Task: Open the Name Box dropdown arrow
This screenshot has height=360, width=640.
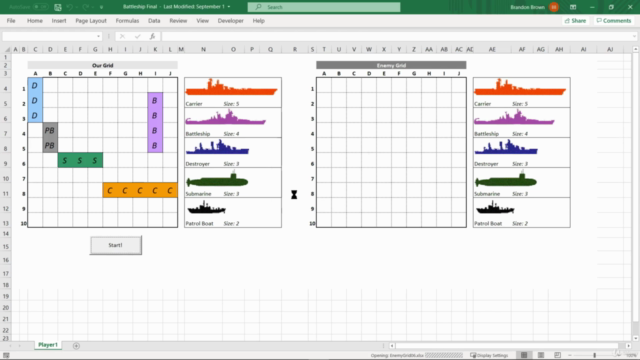Action: click(98, 36)
